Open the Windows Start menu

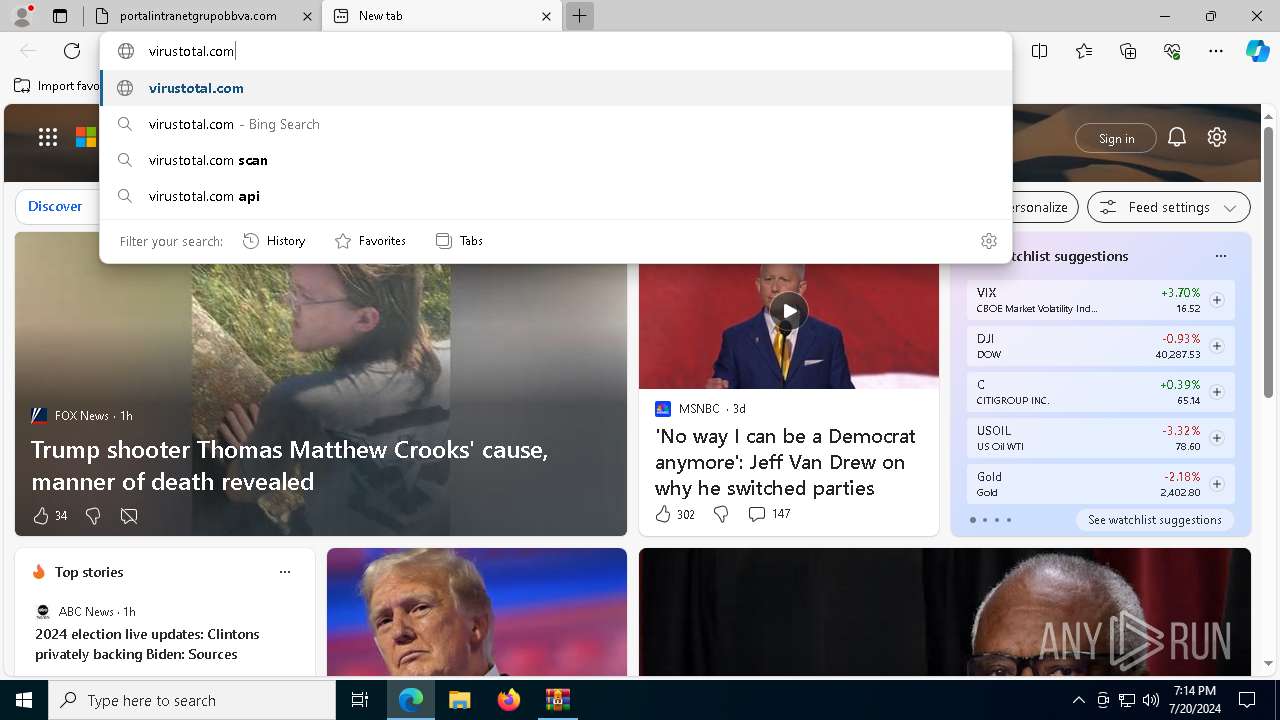[24, 700]
